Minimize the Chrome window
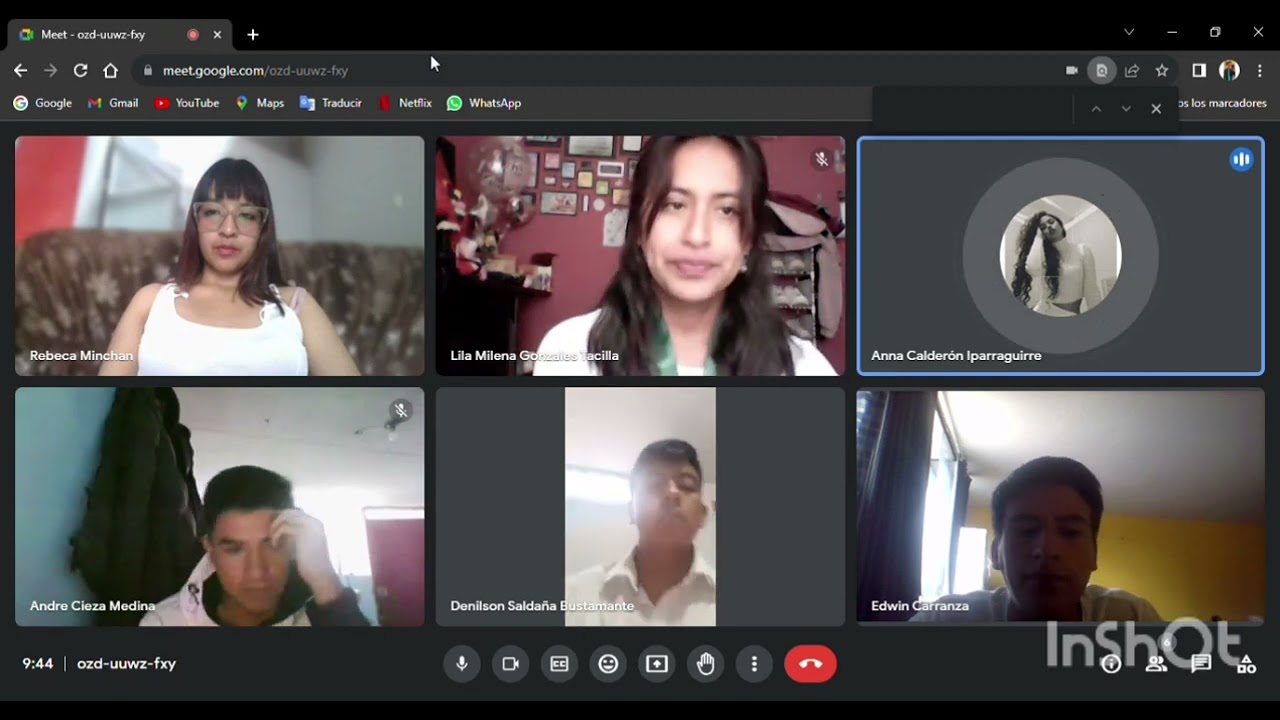 click(1172, 32)
